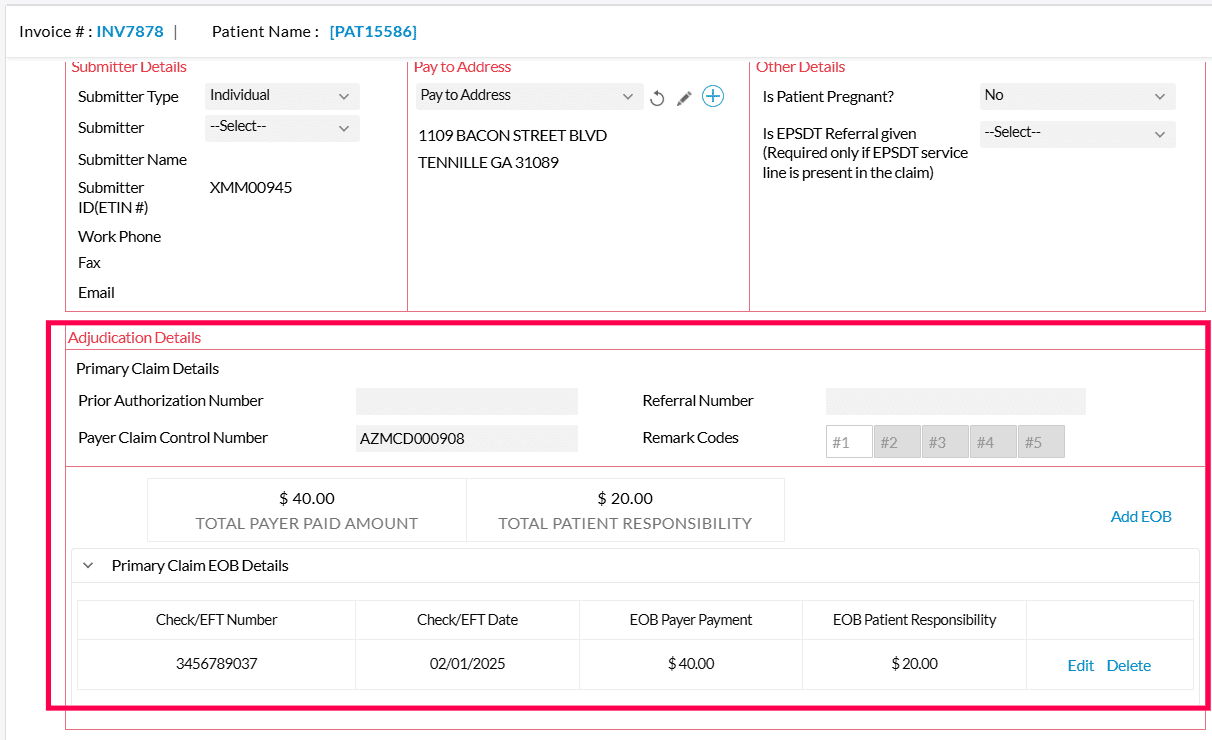Click the plus icon to add new address
The height and width of the screenshot is (740, 1212).
(x=712, y=96)
